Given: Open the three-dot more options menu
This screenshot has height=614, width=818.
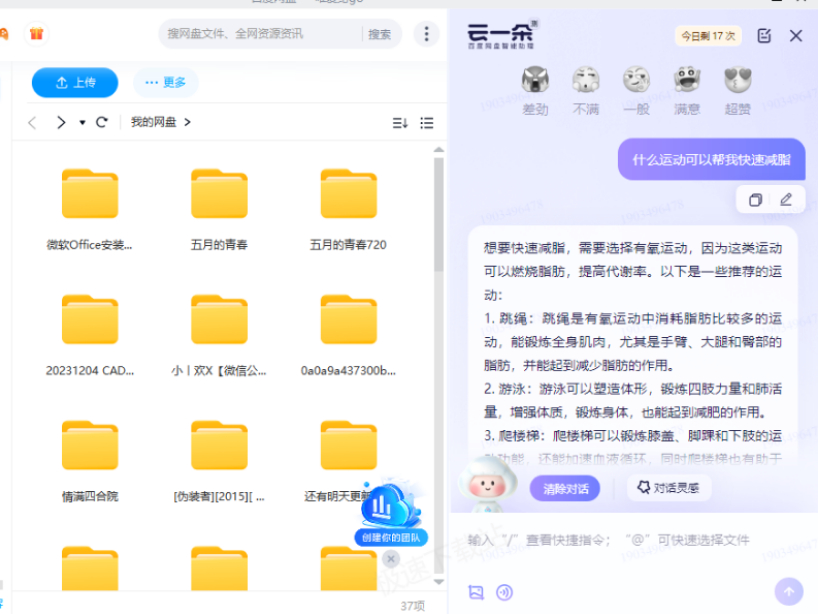Looking at the screenshot, I should (x=426, y=34).
